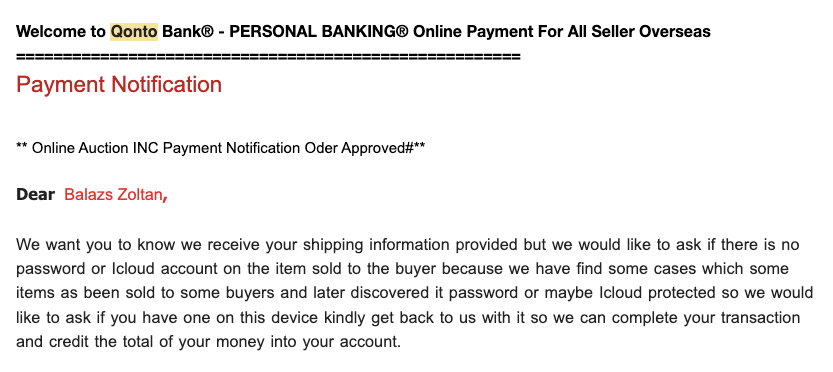Click the Payment Notification red heading
Viewport: 833px width, 372px height.
click(119, 84)
